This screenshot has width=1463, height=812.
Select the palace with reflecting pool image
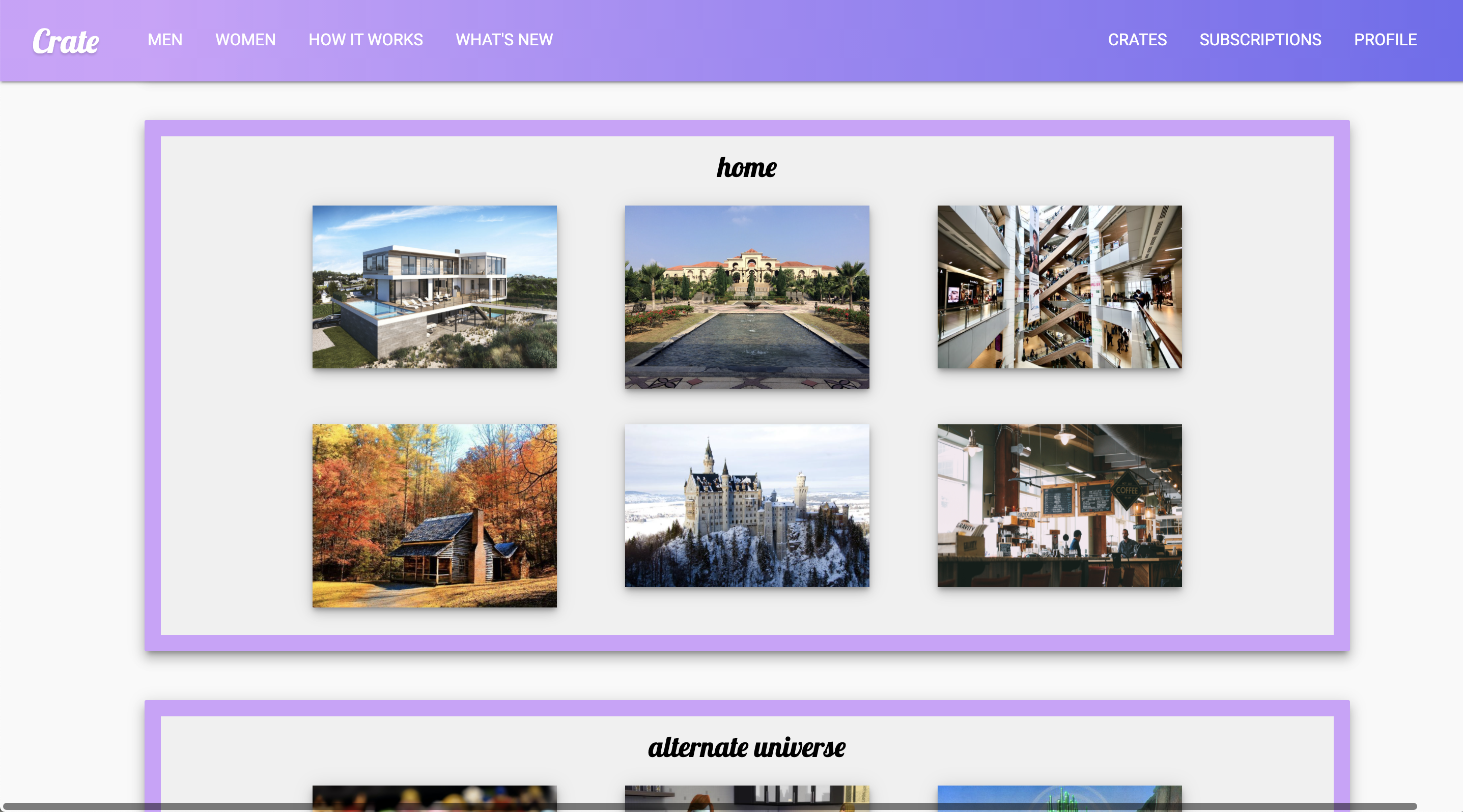(x=747, y=297)
